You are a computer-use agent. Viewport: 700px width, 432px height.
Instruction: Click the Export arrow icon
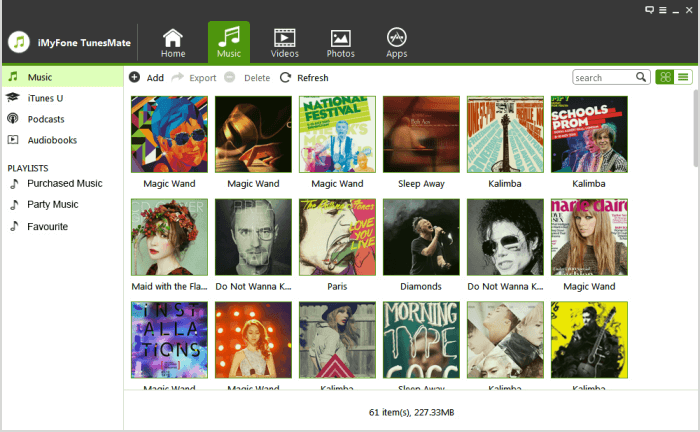point(178,77)
